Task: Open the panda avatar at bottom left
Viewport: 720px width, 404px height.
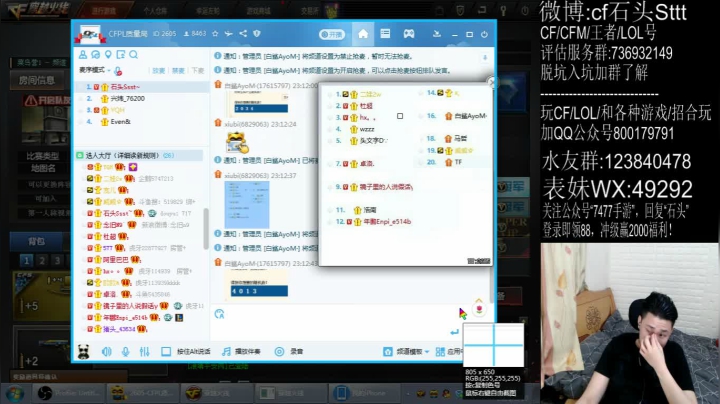Action: click(x=83, y=352)
